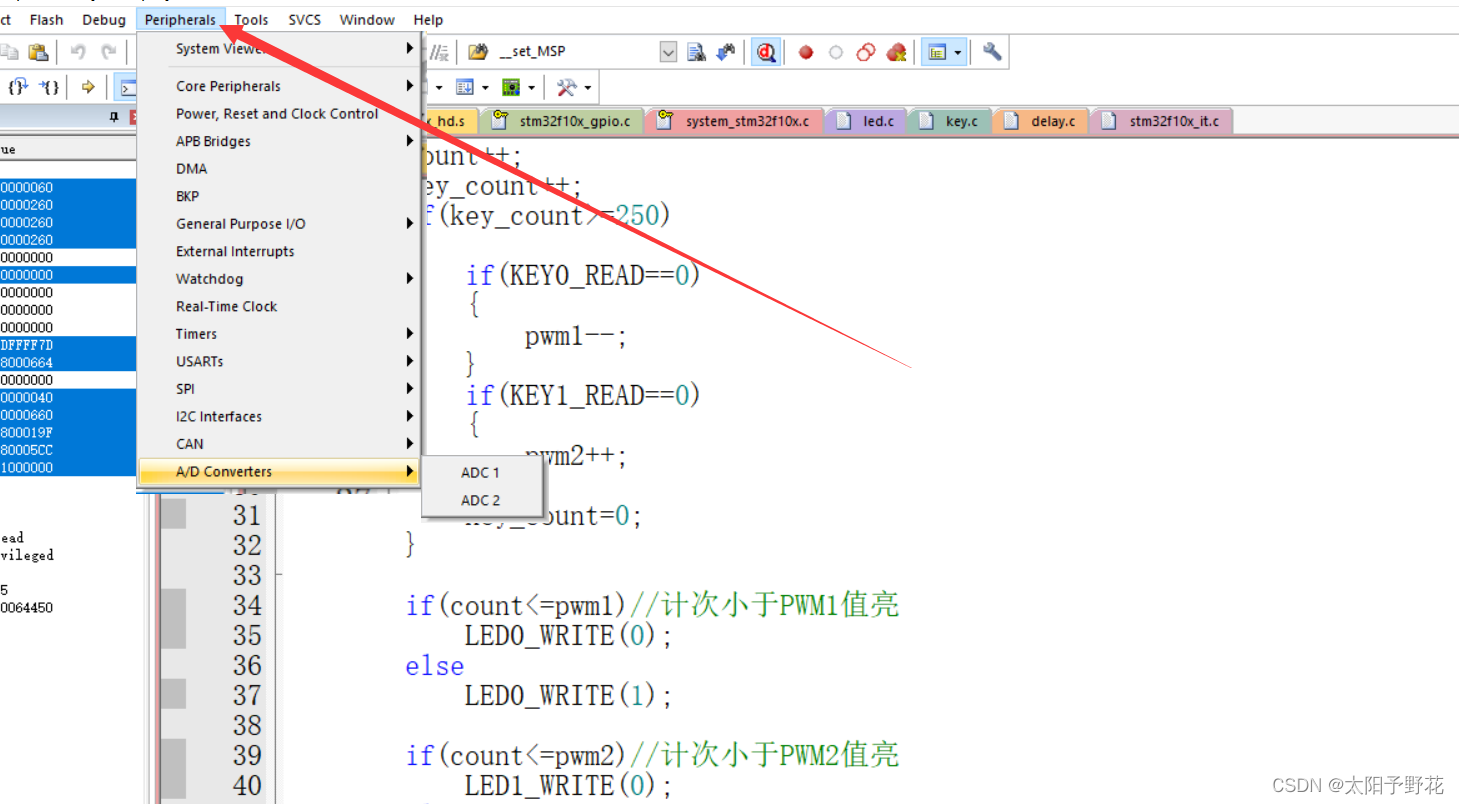Switch to key.c tab
This screenshot has height=804, width=1459.
tap(949, 121)
